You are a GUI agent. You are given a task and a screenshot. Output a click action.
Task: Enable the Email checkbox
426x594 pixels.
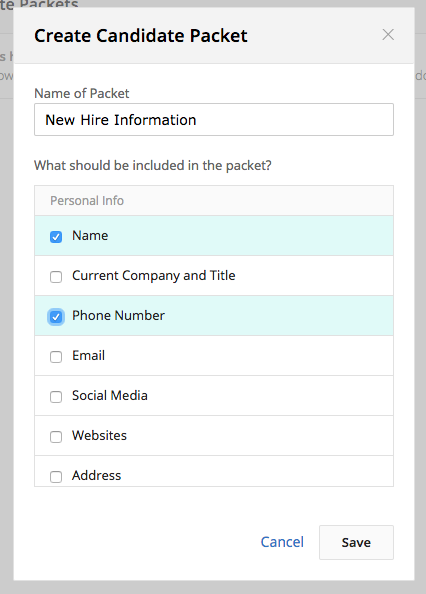click(x=56, y=357)
